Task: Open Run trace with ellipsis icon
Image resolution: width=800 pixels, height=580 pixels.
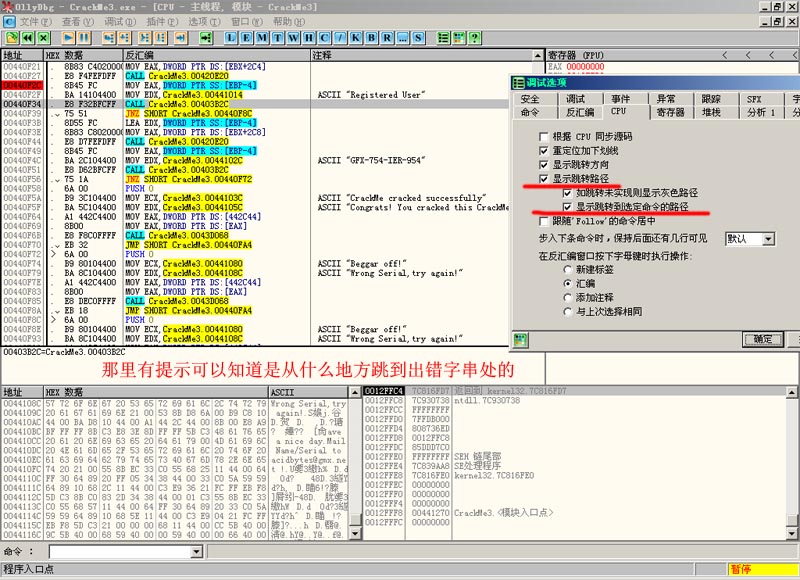Action: [403, 38]
